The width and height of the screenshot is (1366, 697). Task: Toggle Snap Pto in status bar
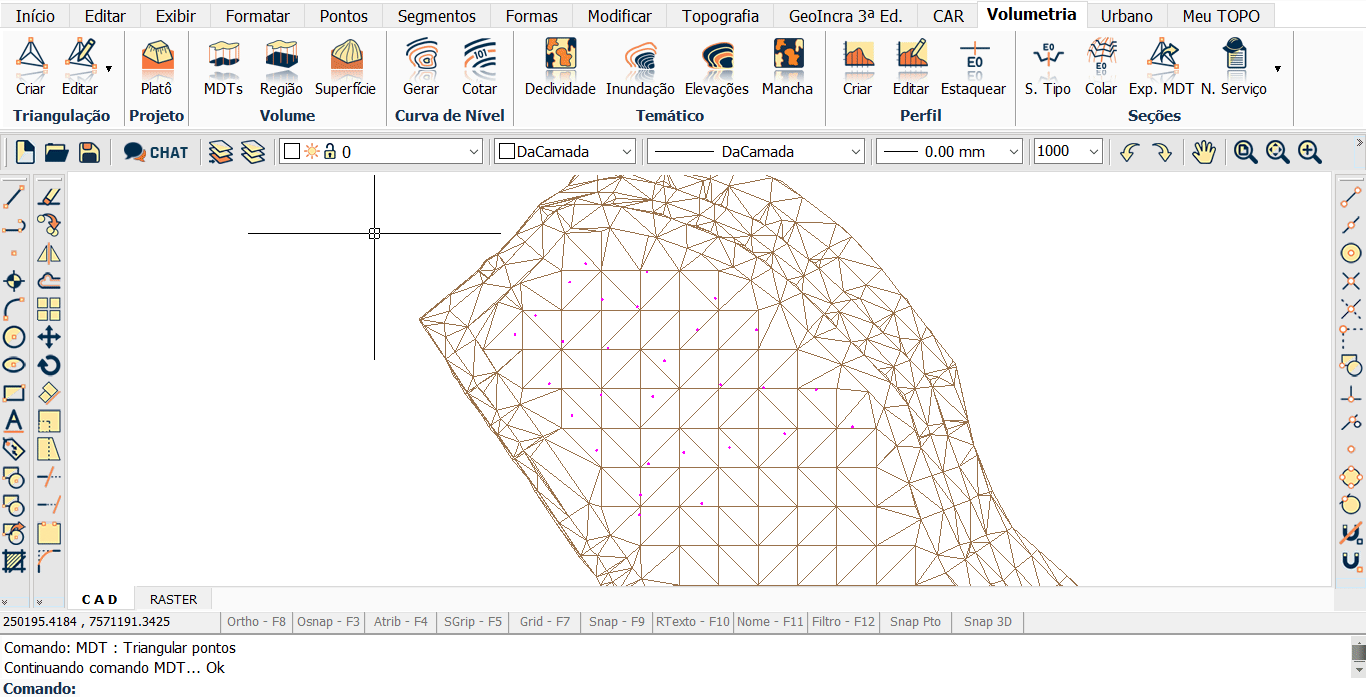pyautogui.click(x=916, y=622)
